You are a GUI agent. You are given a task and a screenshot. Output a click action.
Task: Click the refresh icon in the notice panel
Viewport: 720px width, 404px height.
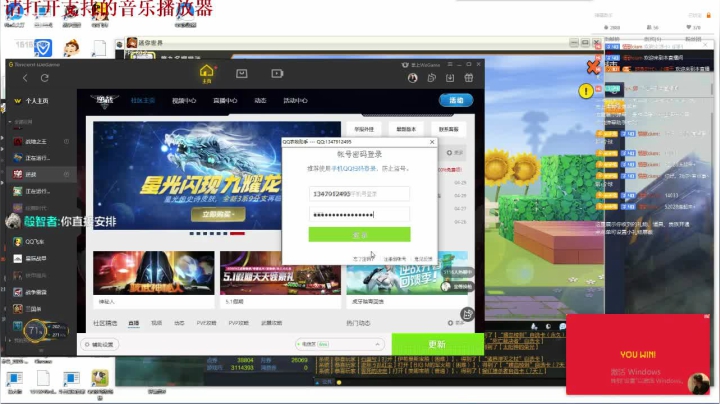[449, 152]
